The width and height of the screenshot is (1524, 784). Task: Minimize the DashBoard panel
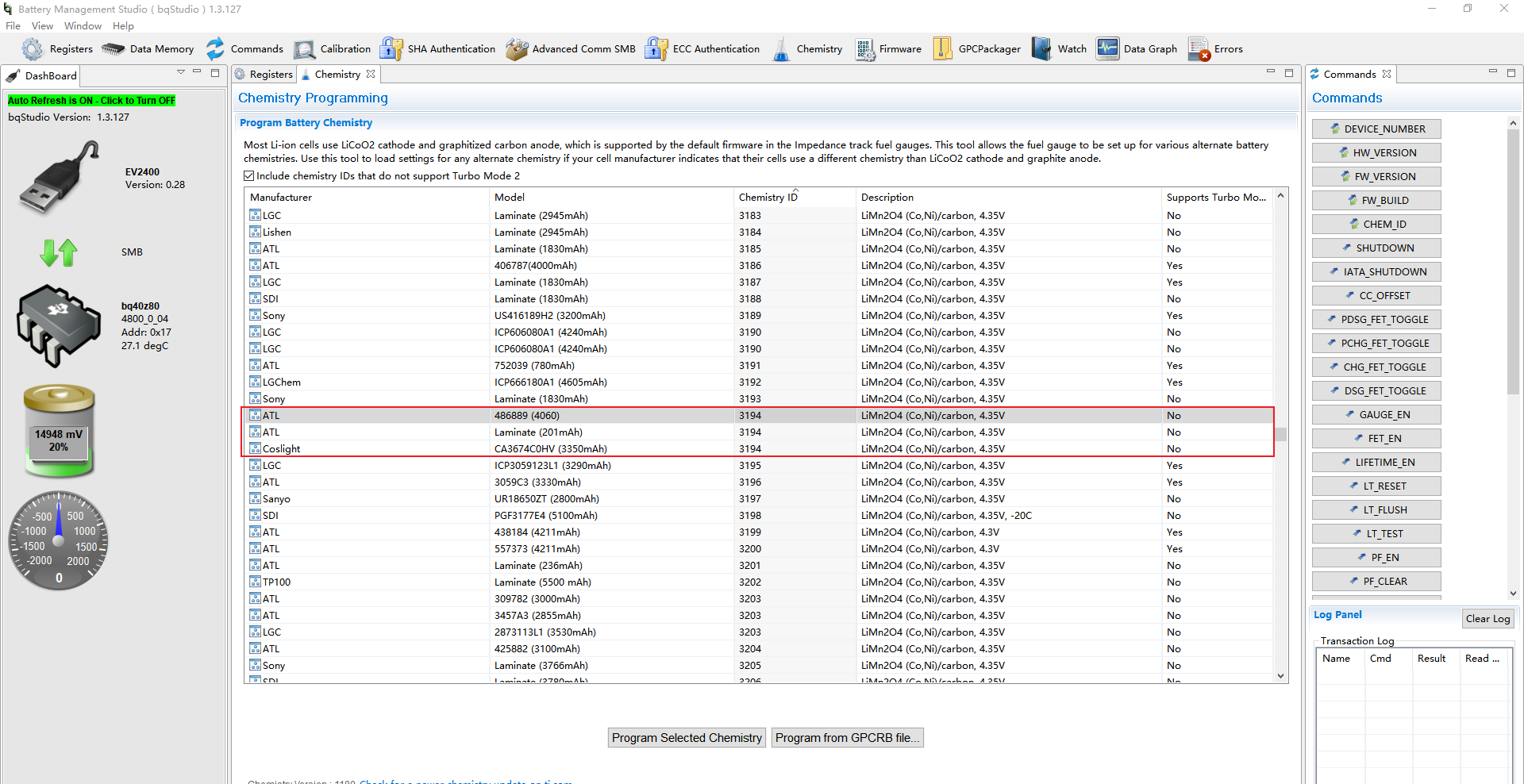198,72
